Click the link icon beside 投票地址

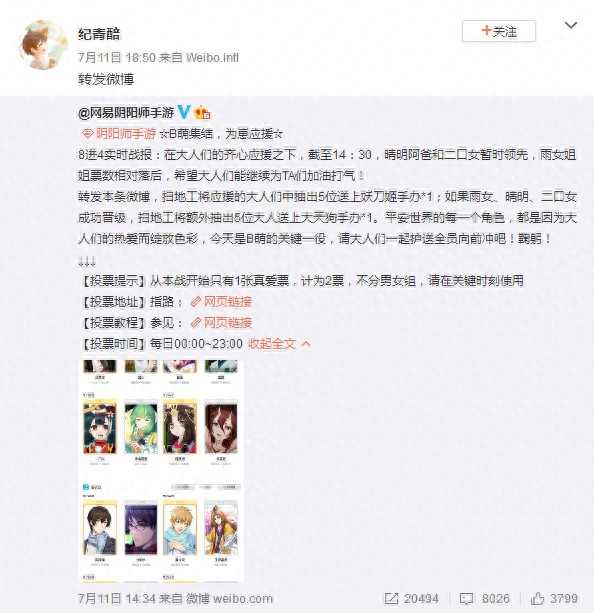(196, 302)
